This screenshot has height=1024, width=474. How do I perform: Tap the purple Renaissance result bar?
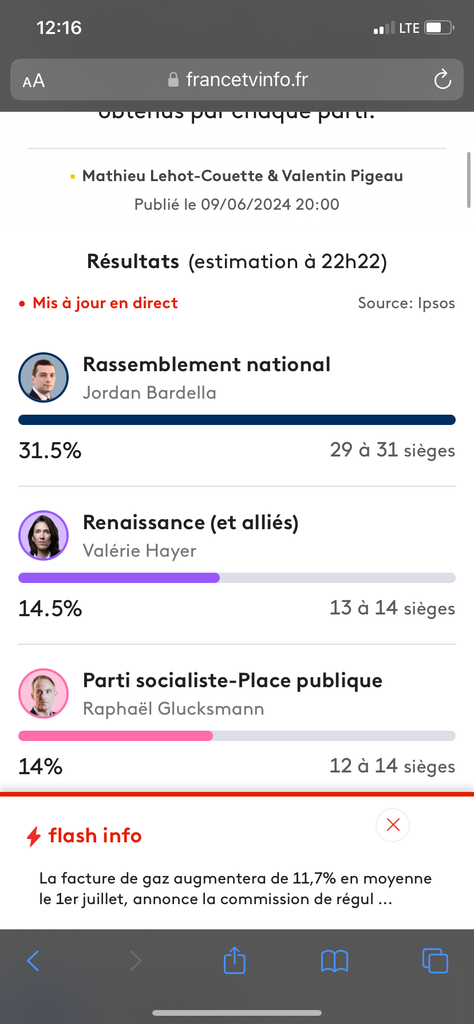point(237,578)
